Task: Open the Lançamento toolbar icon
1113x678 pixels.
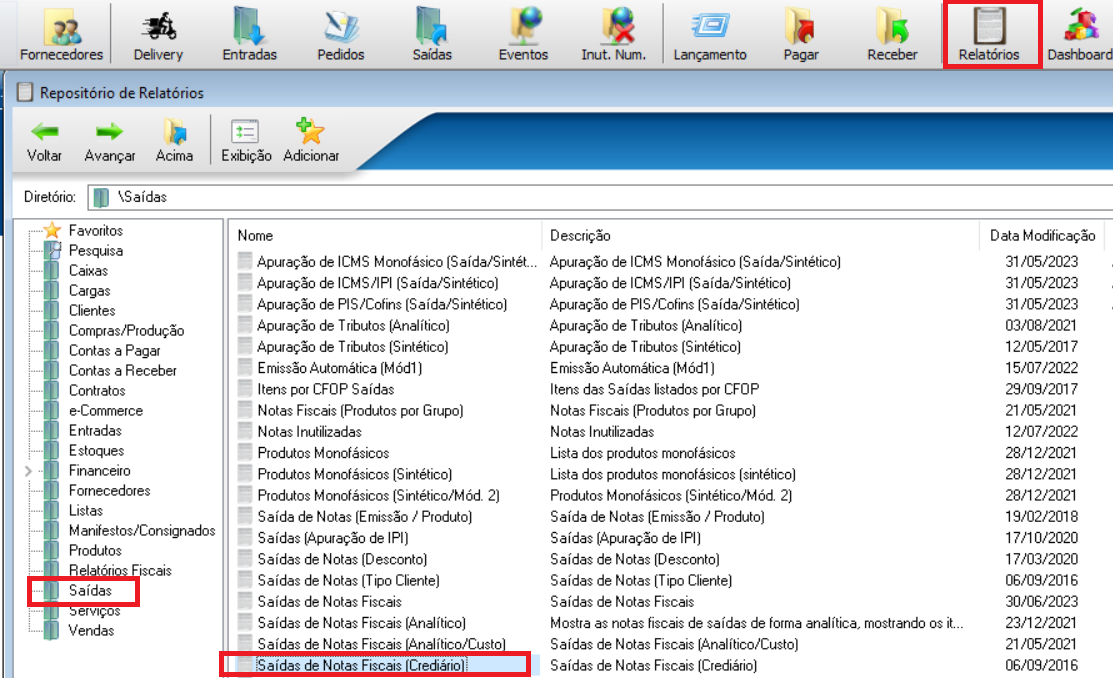Action: point(710,34)
